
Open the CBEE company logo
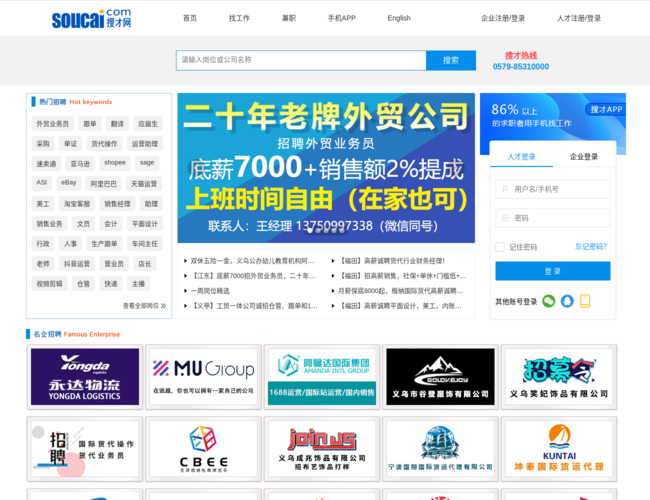pyautogui.click(x=203, y=447)
